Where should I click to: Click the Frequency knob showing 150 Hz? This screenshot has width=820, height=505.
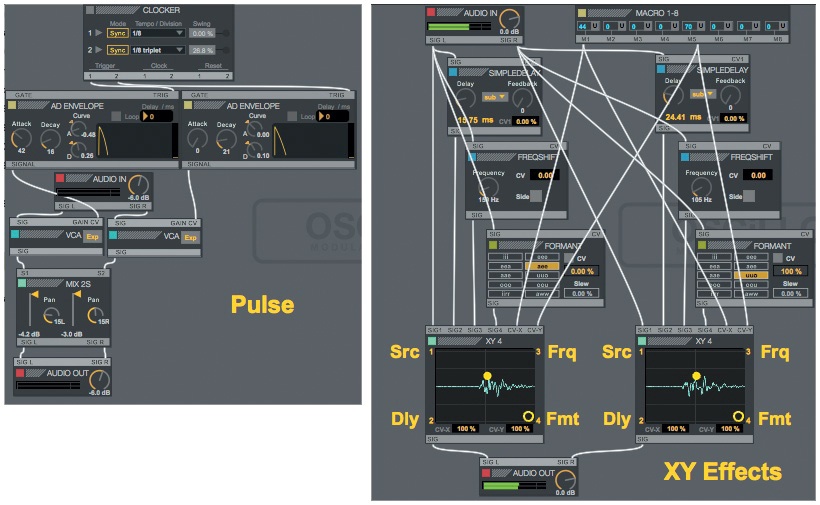tap(488, 188)
